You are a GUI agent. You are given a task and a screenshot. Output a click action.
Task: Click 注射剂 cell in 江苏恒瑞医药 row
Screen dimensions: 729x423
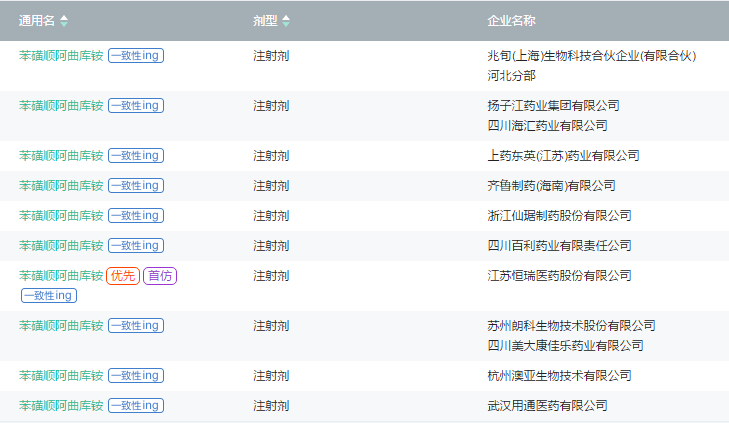(271, 276)
